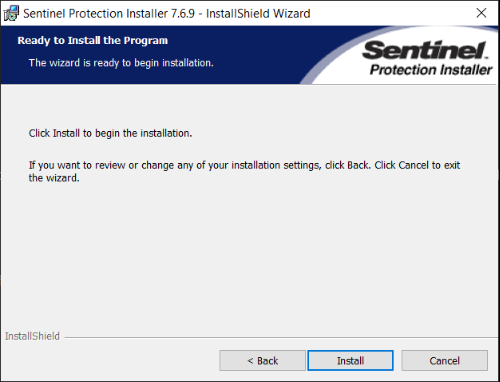
Task: Cancel the Sentinel installation wizard
Action: click(444, 360)
